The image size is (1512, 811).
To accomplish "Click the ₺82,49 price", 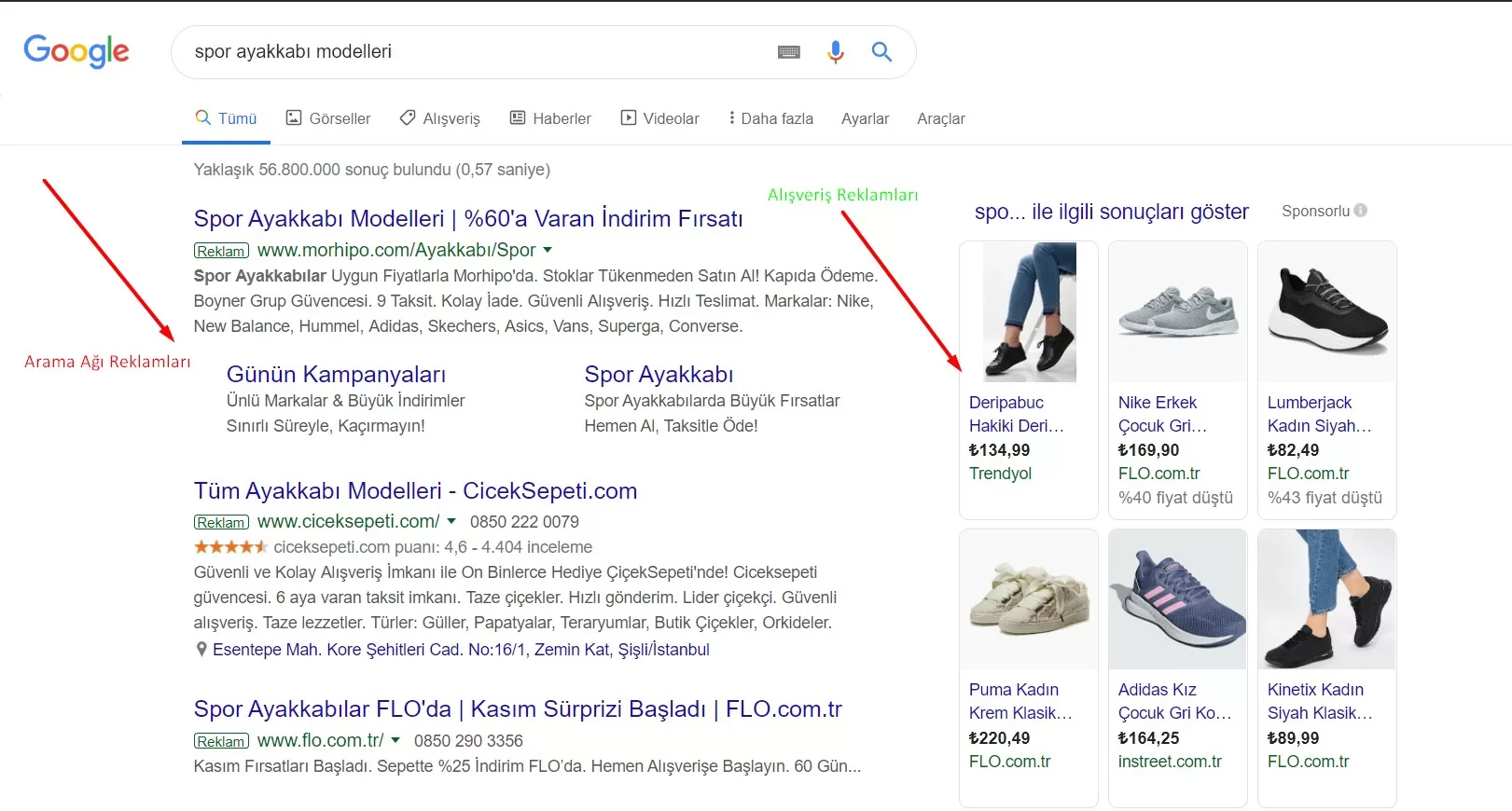I will [1294, 450].
